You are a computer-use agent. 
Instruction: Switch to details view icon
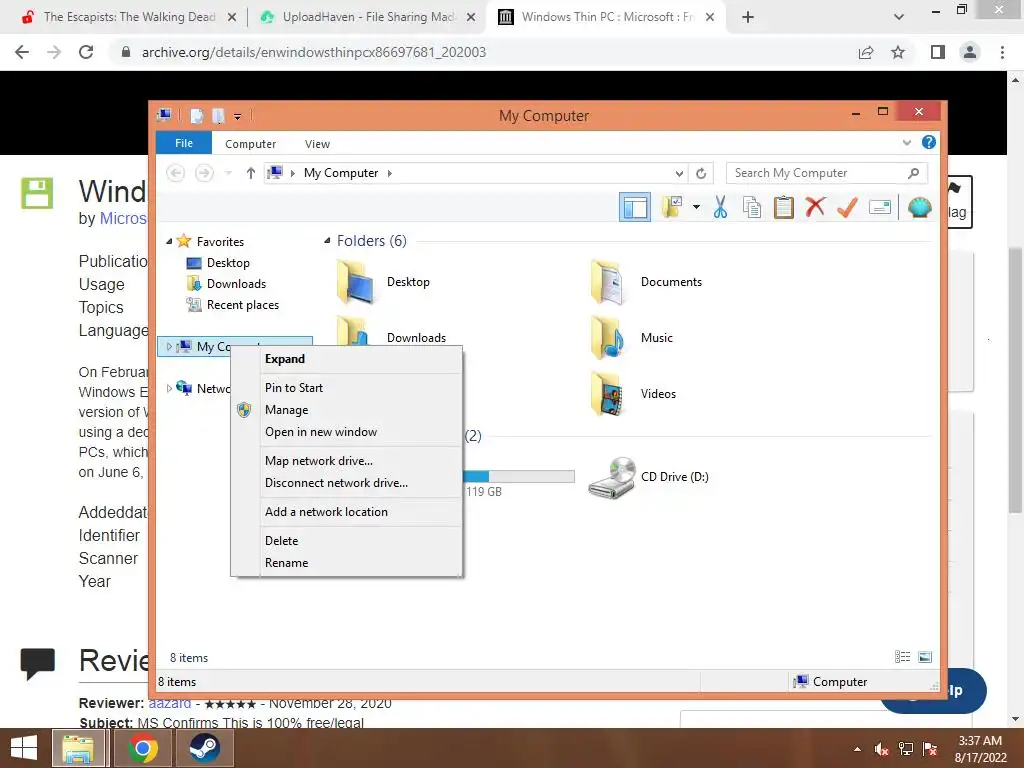click(903, 657)
